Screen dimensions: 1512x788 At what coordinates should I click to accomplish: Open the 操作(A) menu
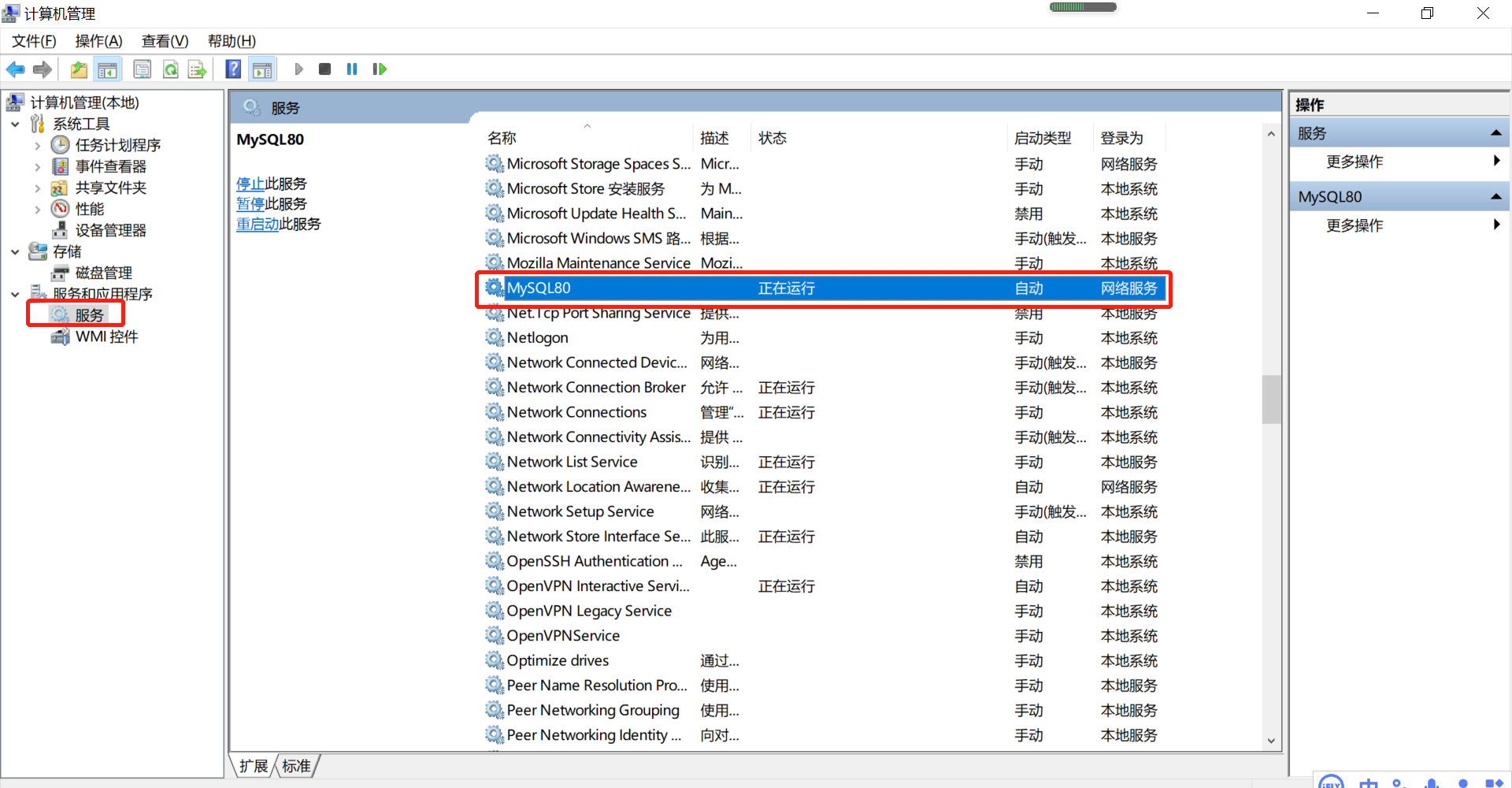coord(98,41)
